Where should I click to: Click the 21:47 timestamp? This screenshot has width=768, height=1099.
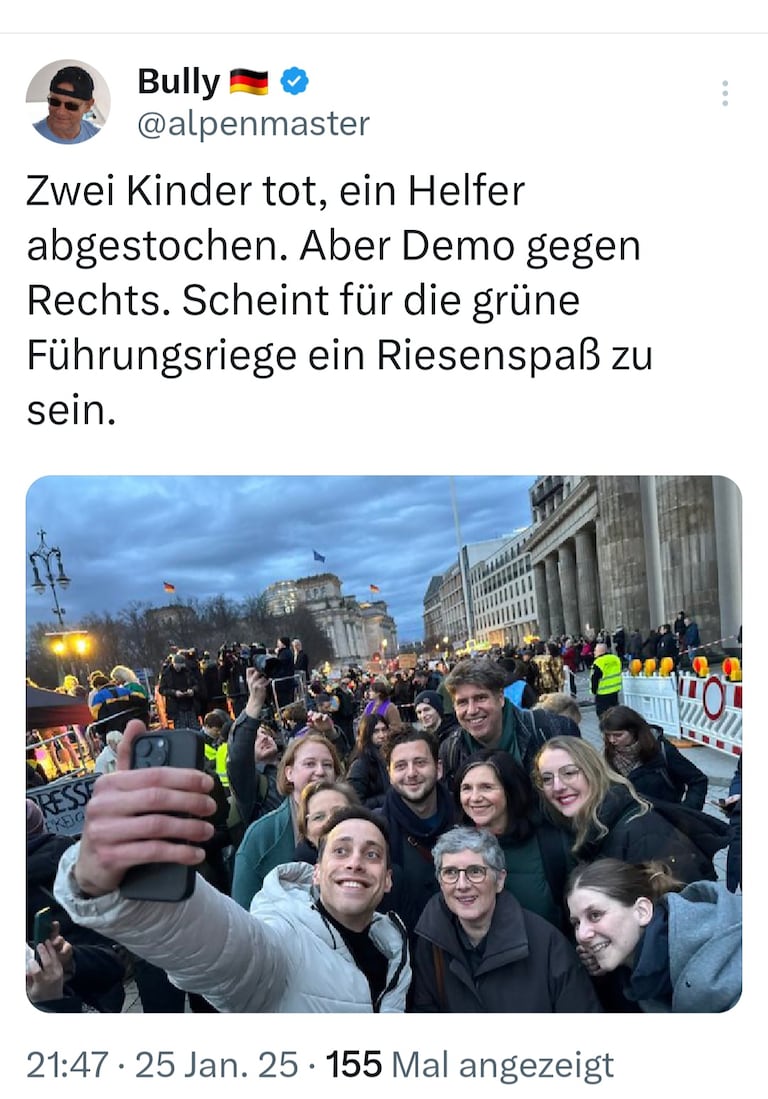(x=67, y=1065)
